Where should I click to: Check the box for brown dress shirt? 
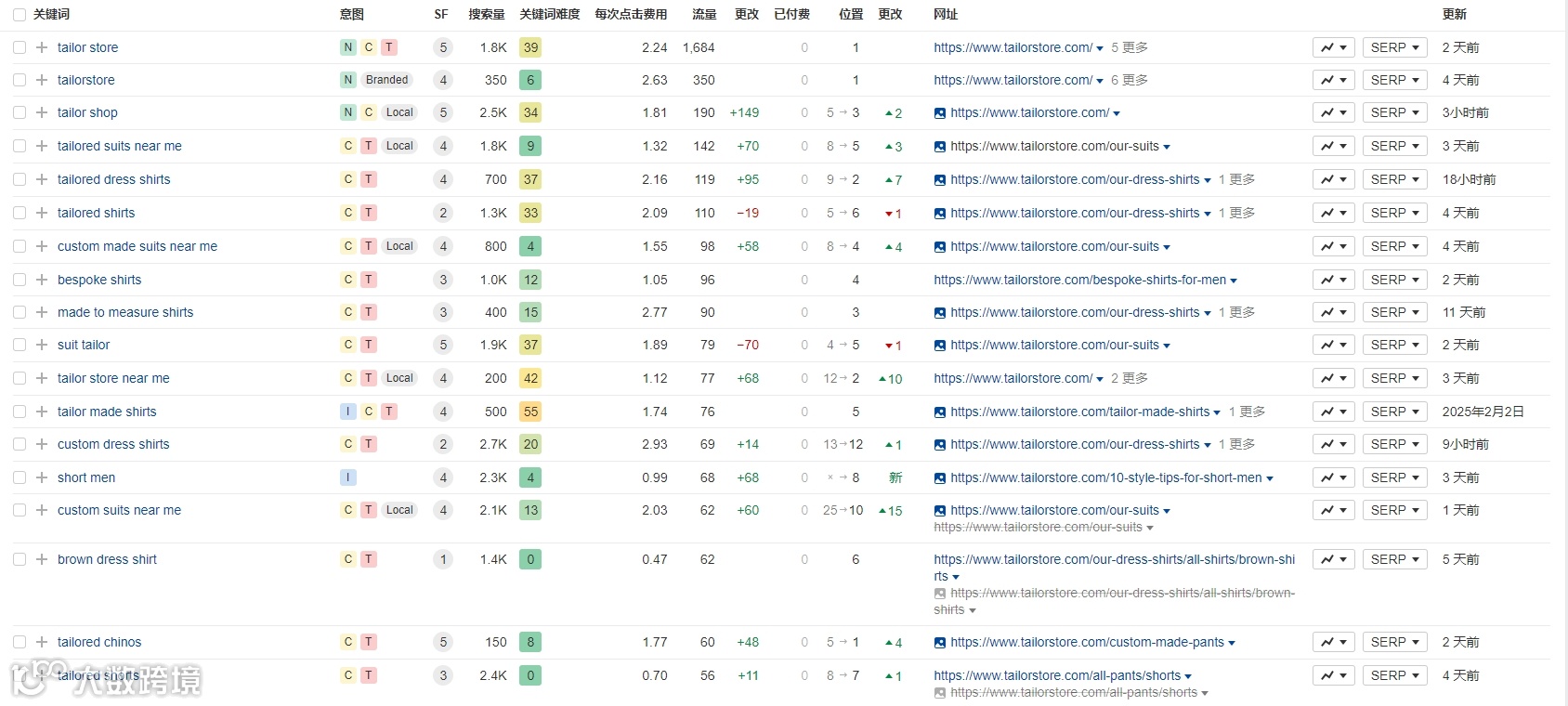(x=20, y=559)
